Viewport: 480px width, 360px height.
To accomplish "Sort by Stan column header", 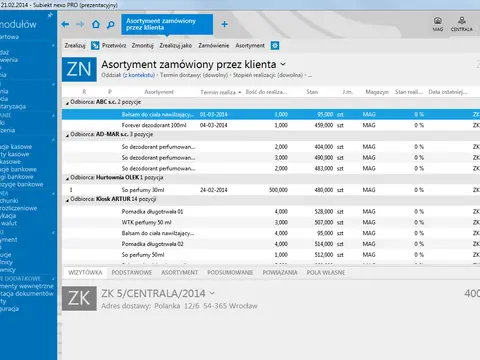I will point(312,92).
